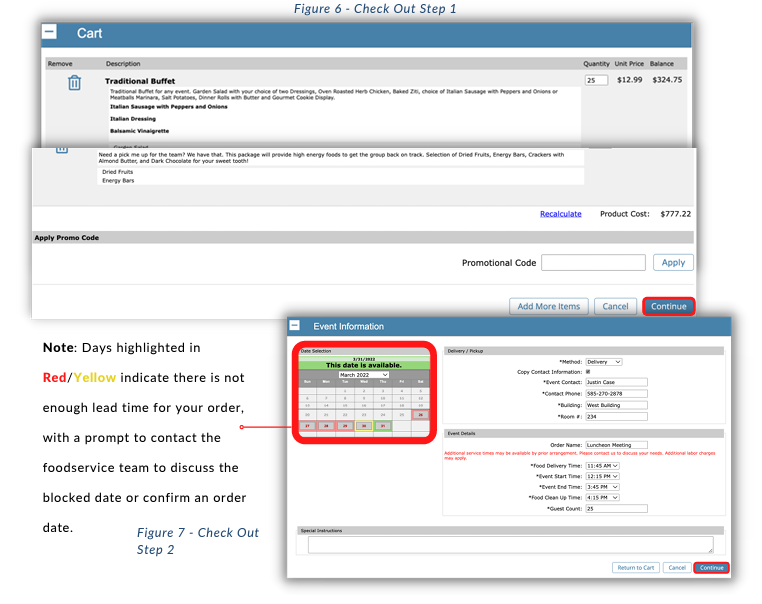Open the March 2022 month dropdown
Image resolution: width=762 pixels, height=604 pixels.
coord(364,375)
